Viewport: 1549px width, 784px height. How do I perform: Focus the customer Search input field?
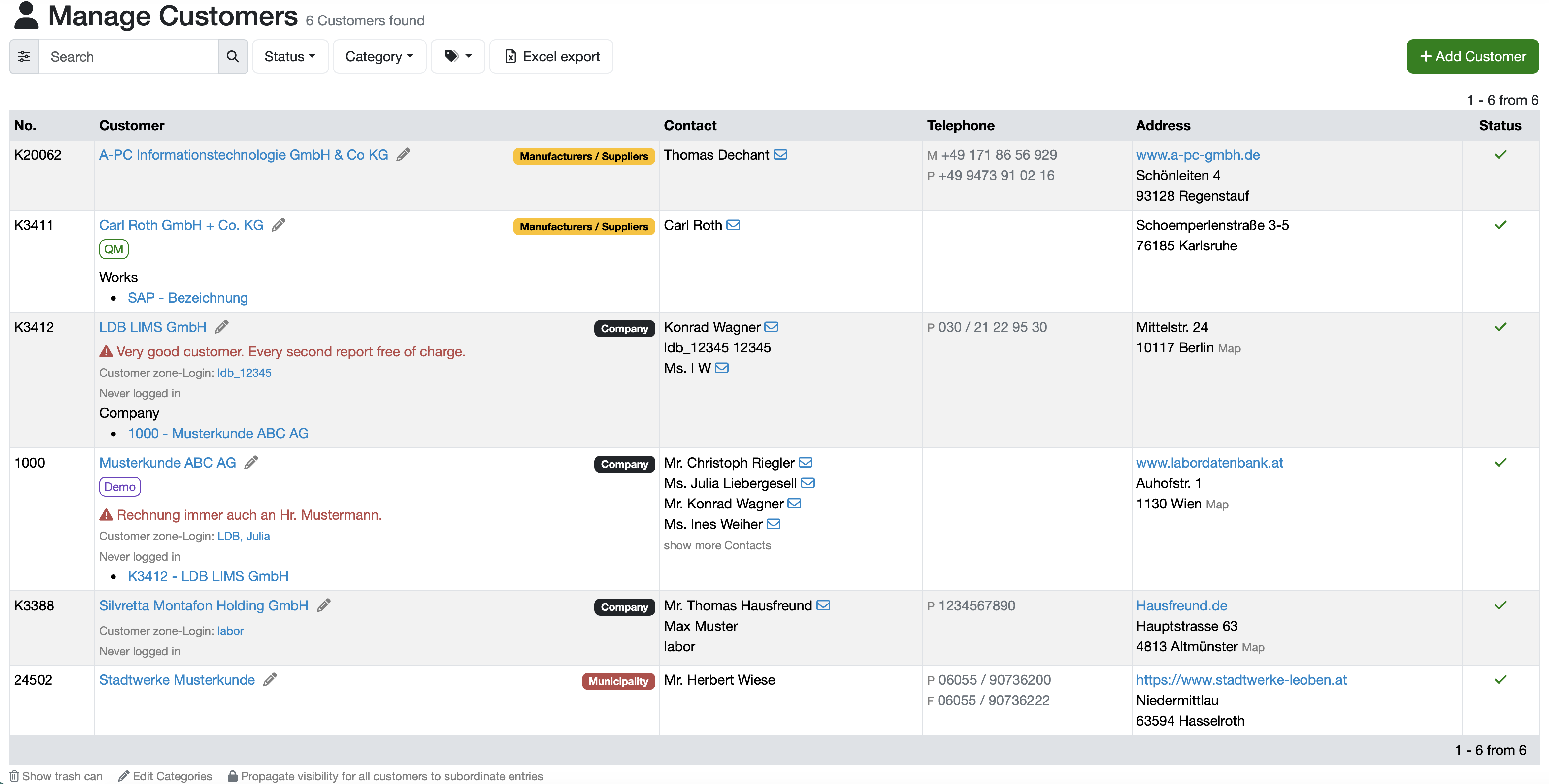129,56
